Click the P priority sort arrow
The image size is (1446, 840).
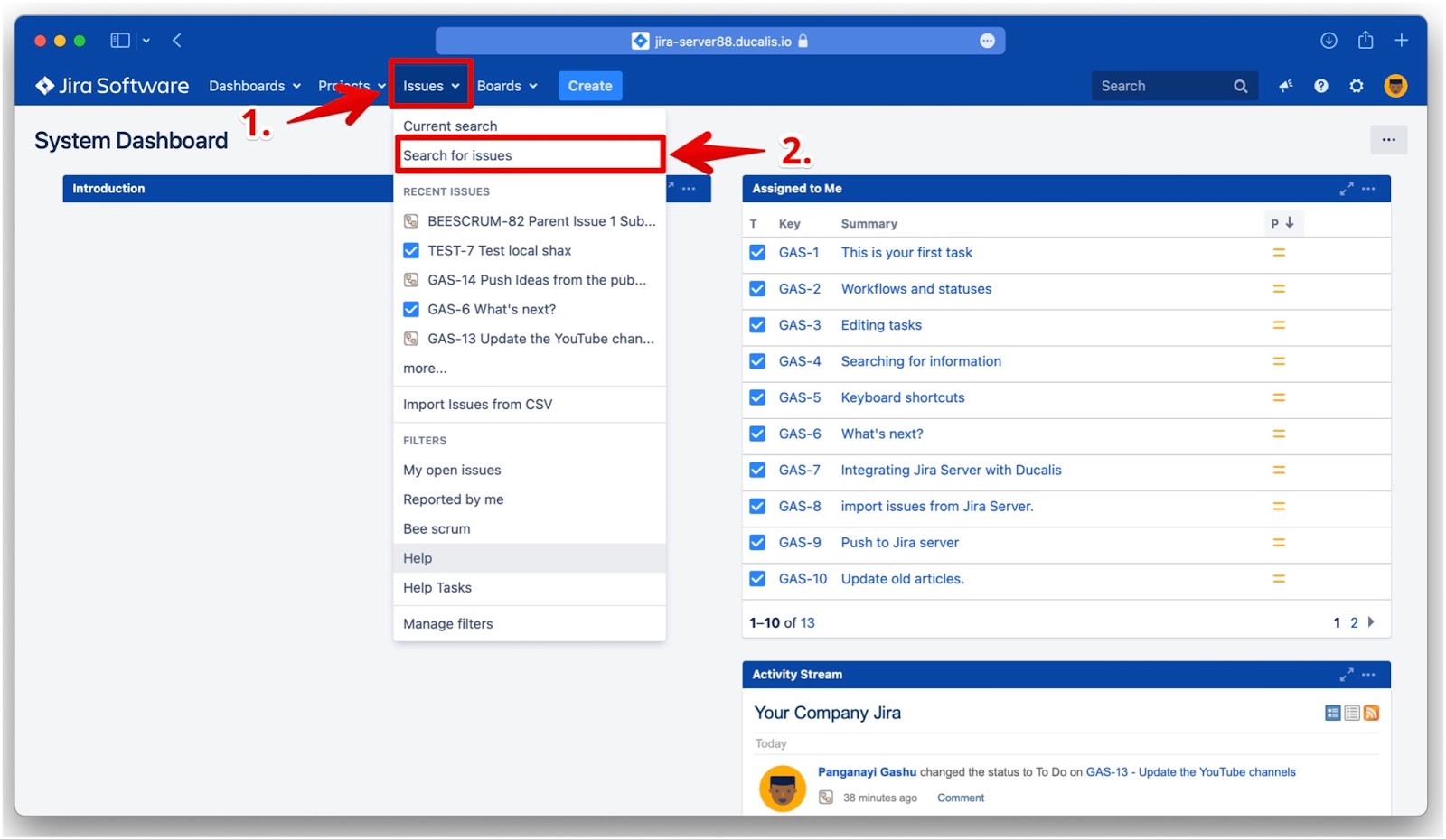1290,222
